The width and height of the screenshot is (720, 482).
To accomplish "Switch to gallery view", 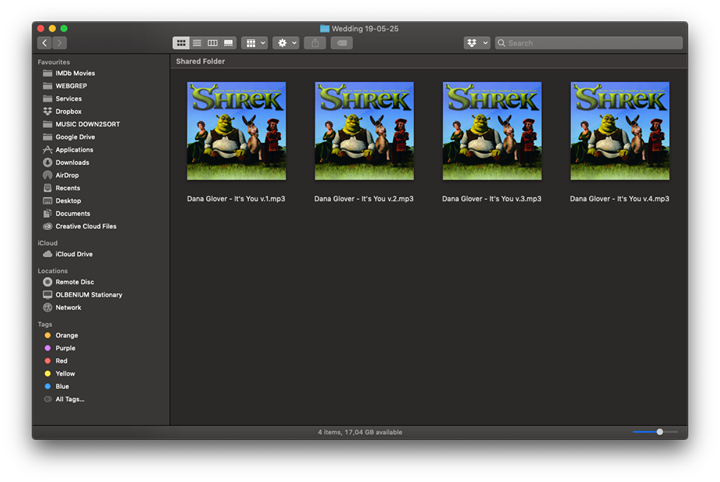I will (228, 43).
